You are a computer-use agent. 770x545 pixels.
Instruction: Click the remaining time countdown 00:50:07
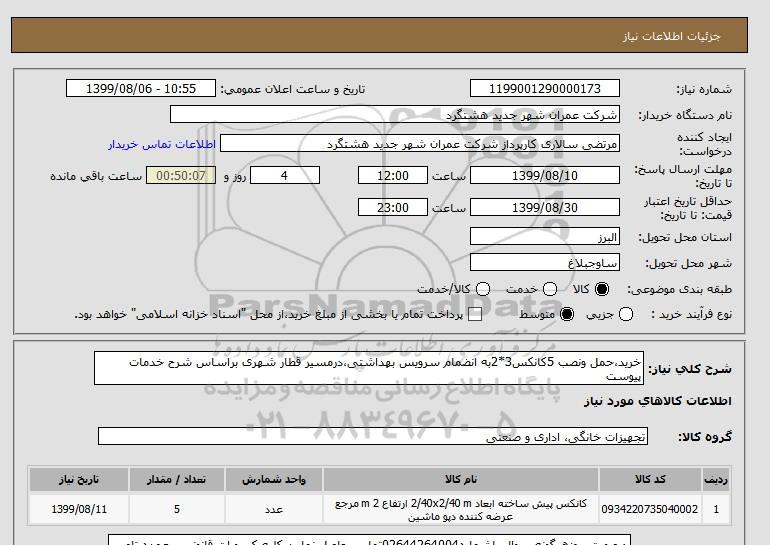(x=181, y=175)
